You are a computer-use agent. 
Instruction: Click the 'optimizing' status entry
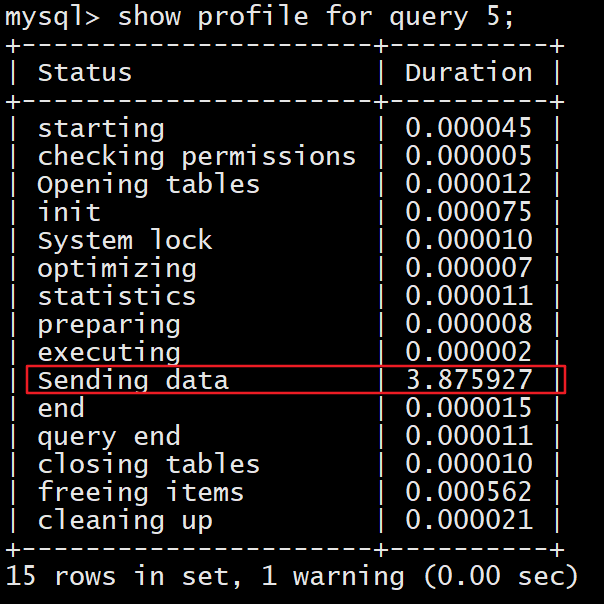117,269
